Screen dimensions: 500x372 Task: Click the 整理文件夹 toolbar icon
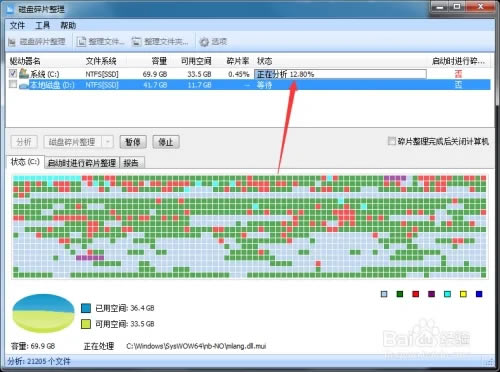tap(136, 42)
